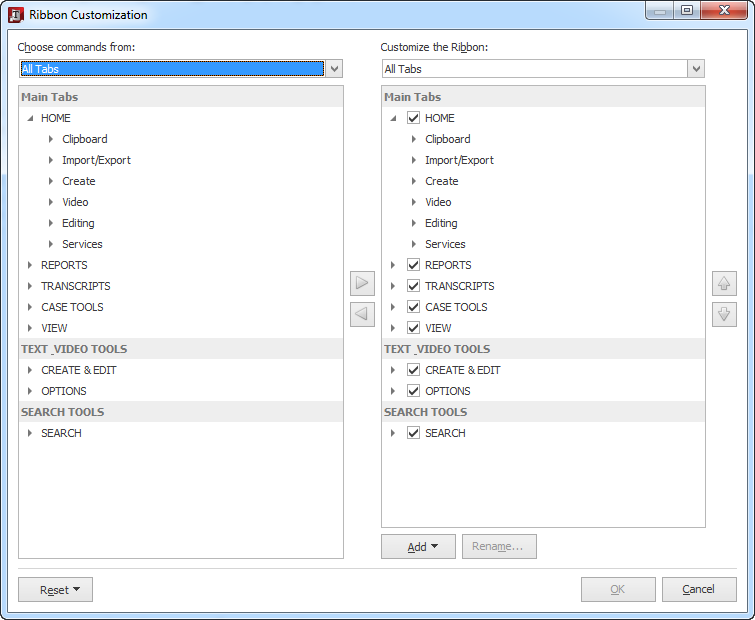
Task: Uncheck the REPORTS tab checkbox
Action: tap(413, 265)
